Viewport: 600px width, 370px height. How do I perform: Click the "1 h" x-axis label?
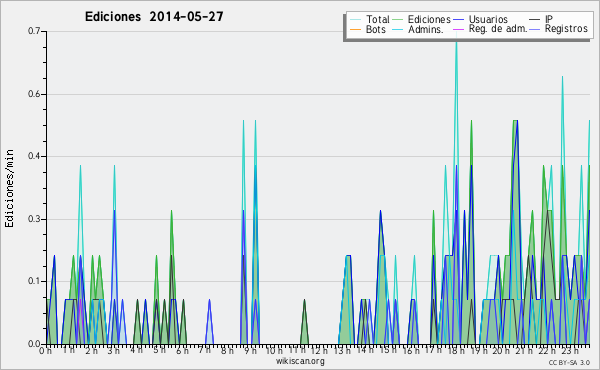tap(69, 350)
